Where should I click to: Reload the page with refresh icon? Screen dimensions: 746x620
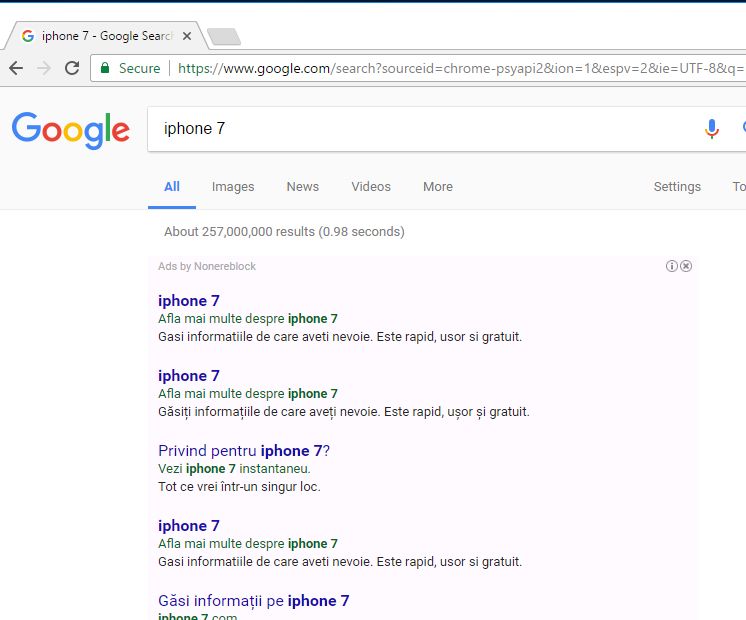[x=72, y=68]
